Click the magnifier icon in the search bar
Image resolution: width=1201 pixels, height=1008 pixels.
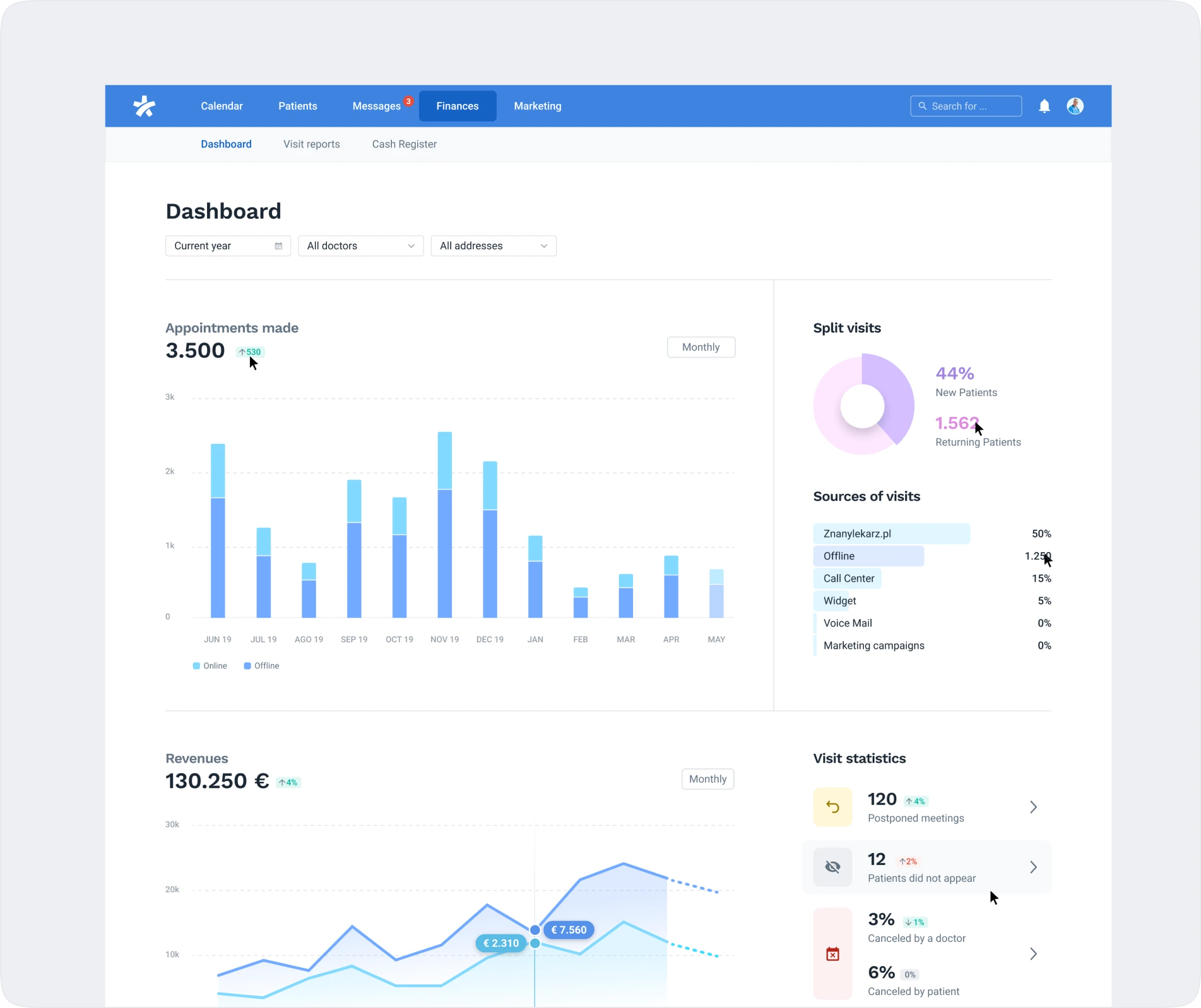point(922,106)
